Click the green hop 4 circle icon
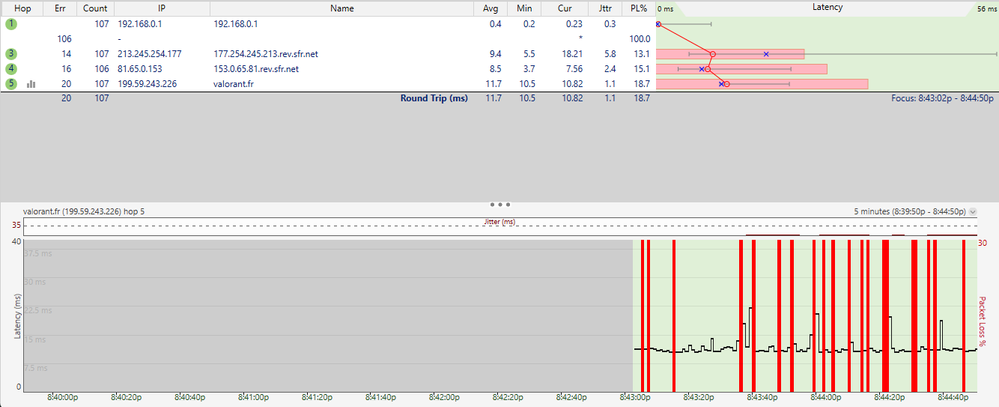Image resolution: width=999 pixels, height=407 pixels. click(11, 69)
